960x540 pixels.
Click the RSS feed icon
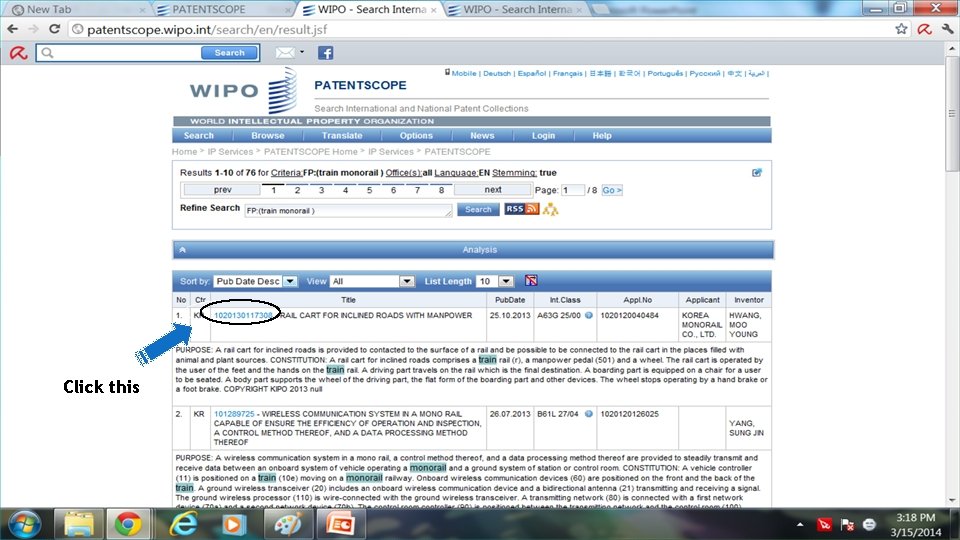[521, 209]
